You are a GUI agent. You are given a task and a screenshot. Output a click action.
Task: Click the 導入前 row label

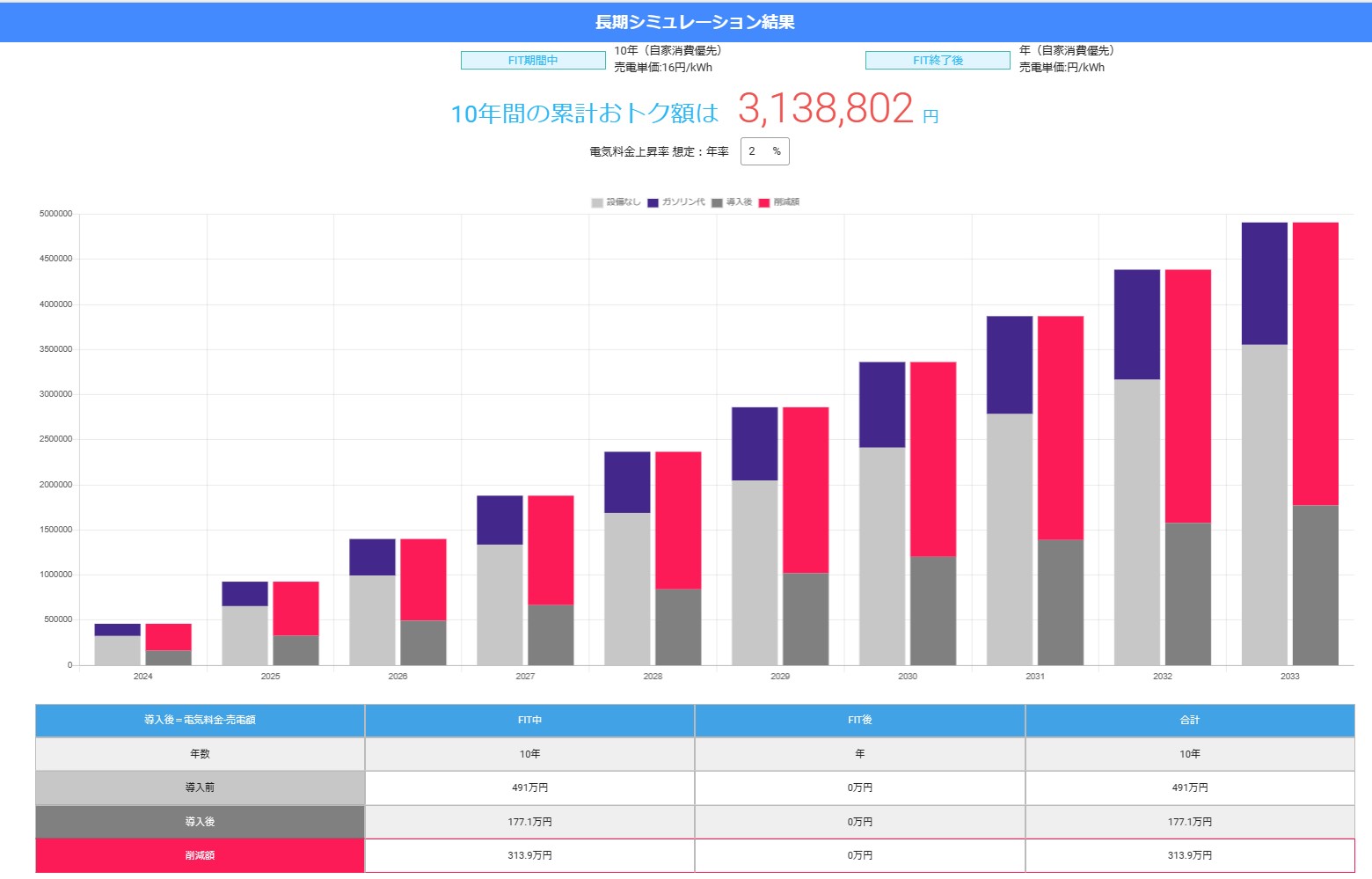[x=200, y=787]
